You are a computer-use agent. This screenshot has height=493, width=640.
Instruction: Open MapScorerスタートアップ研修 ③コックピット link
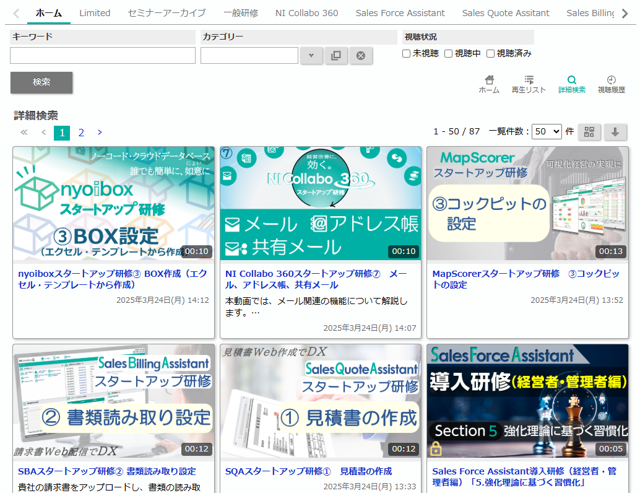click(x=526, y=279)
